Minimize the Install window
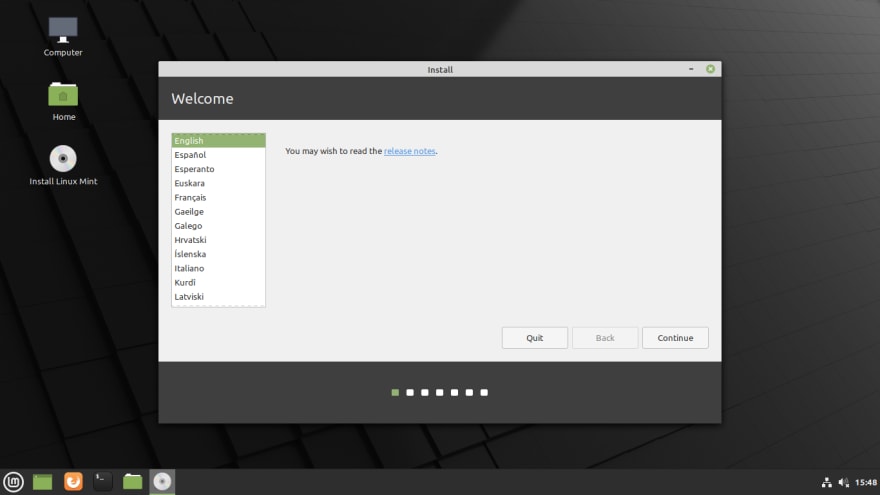The height and width of the screenshot is (495, 880). tap(691, 69)
